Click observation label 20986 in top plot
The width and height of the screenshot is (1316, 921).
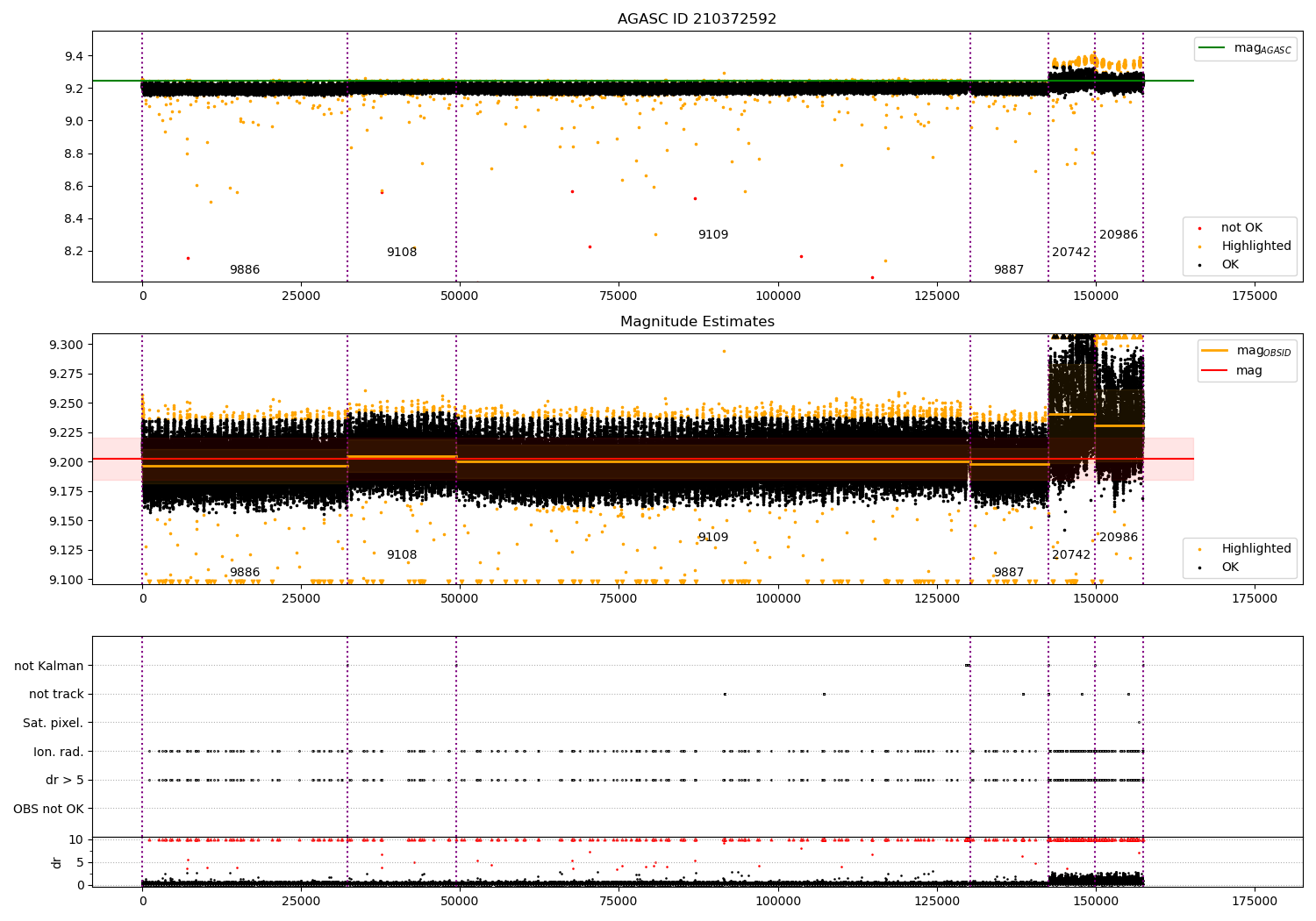pos(1119,234)
